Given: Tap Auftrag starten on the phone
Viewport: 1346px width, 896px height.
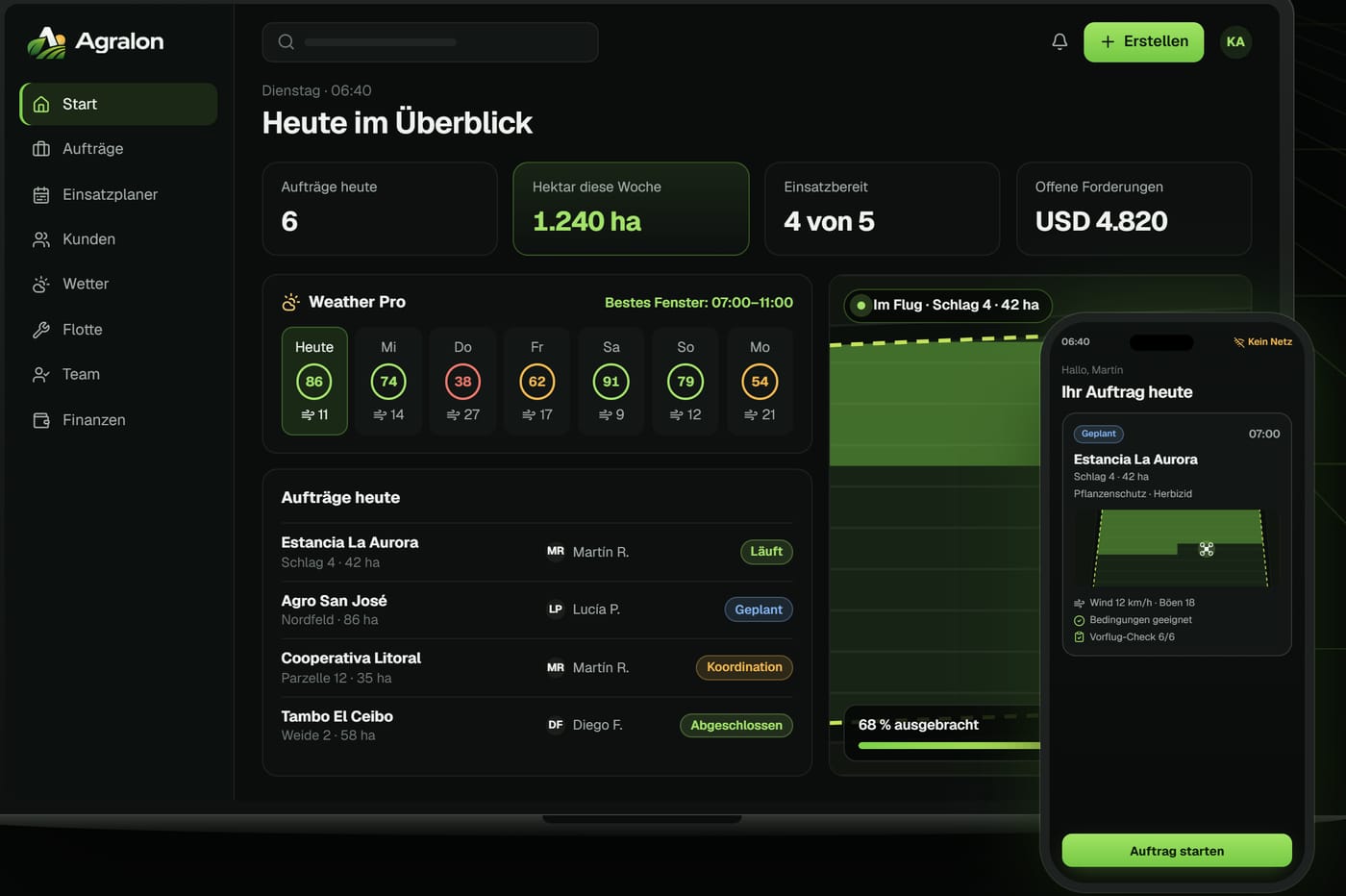Looking at the screenshot, I should click(1177, 851).
